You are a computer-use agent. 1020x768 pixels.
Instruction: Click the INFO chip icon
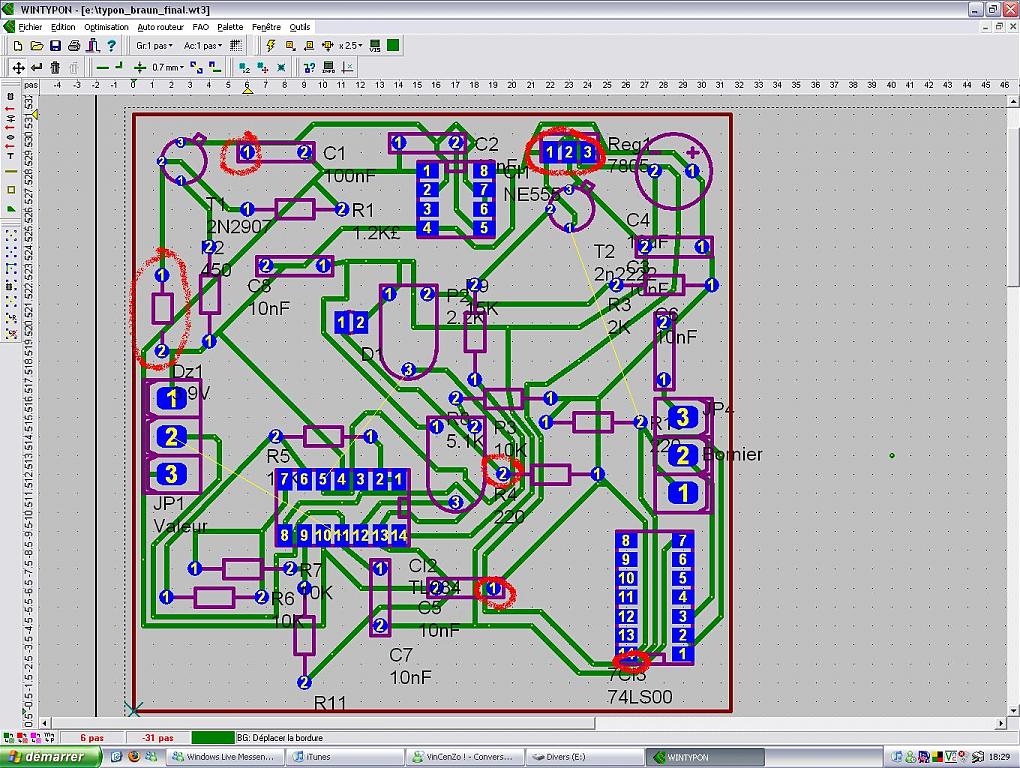(329, 67)
